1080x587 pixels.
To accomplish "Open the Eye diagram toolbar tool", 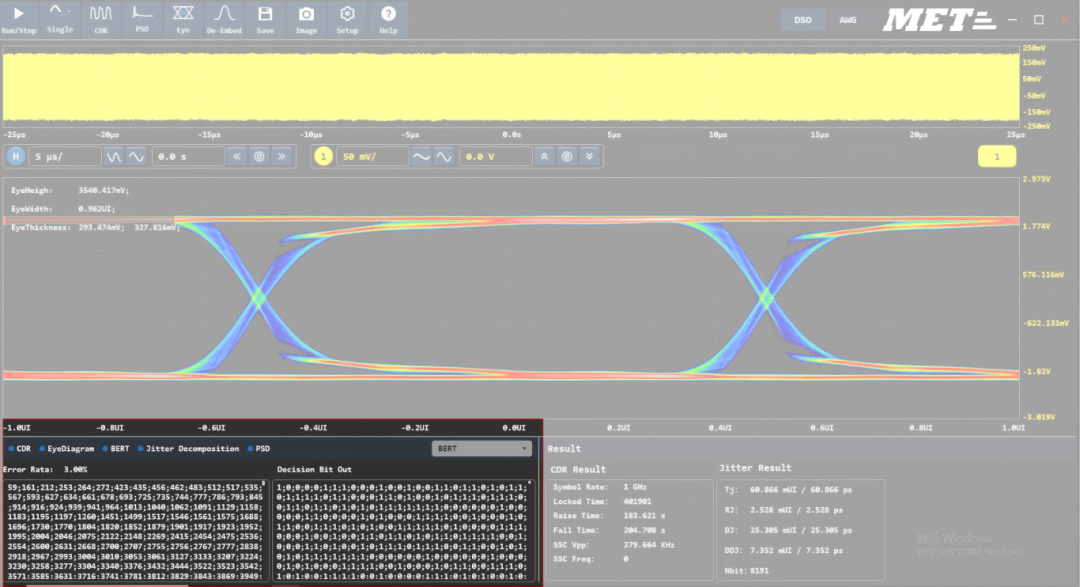I will 183,19.
